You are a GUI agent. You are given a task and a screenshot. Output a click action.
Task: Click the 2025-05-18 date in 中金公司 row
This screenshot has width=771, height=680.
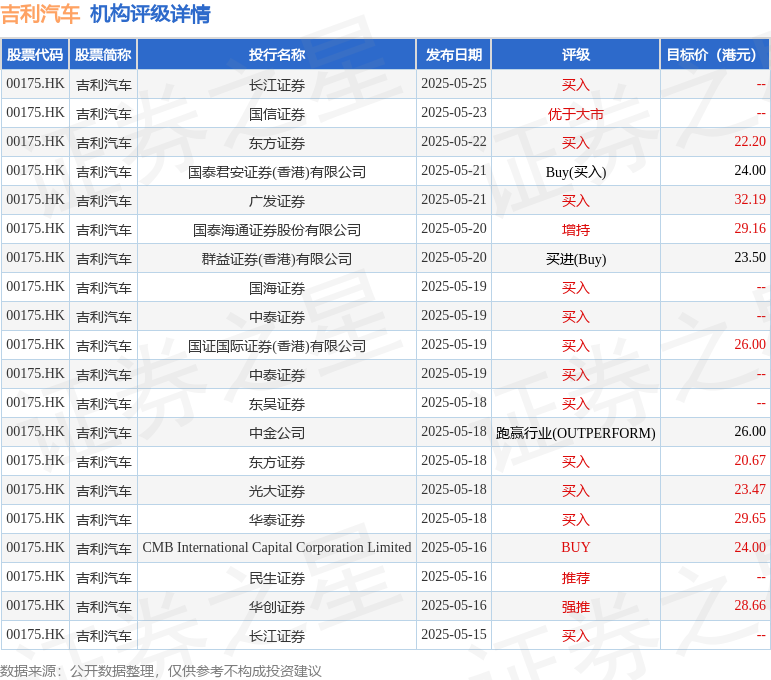click(x=454, y=432)
